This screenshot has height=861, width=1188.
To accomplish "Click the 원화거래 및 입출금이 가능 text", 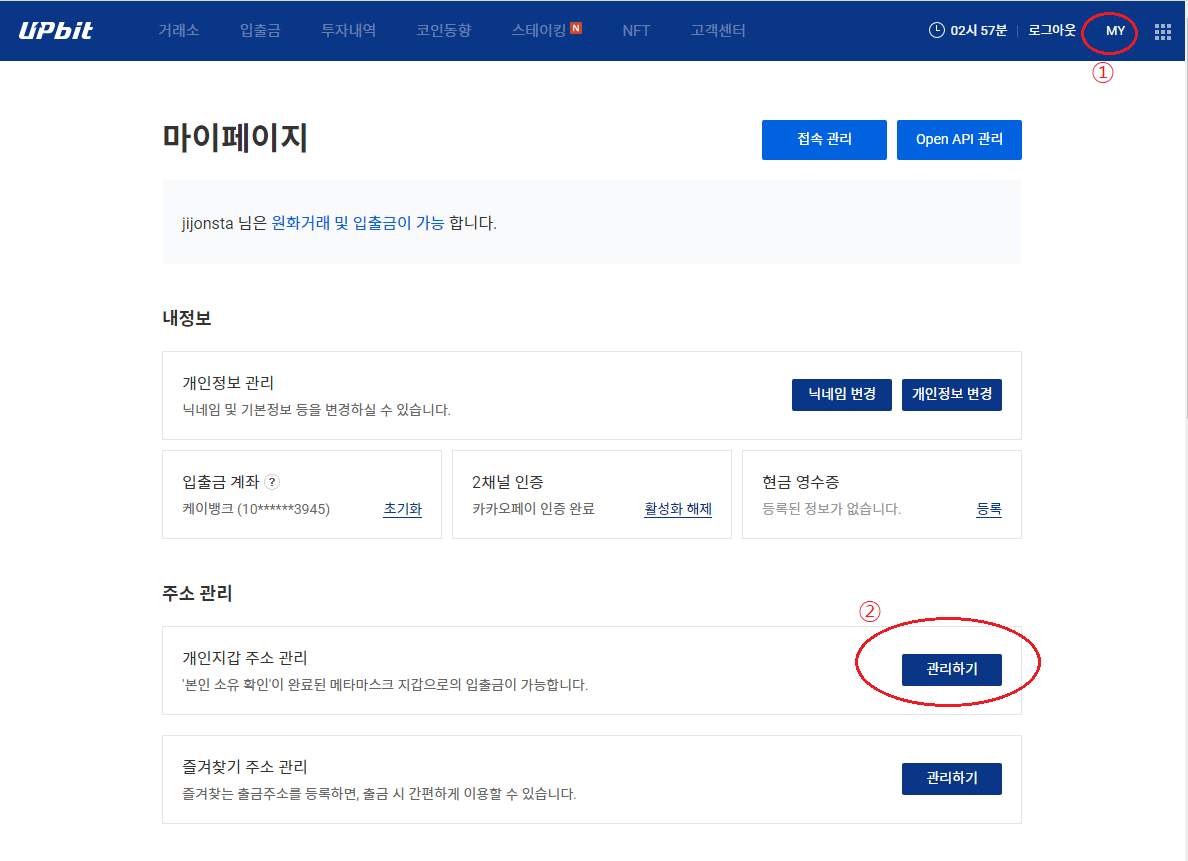I will tap(358, 223).
